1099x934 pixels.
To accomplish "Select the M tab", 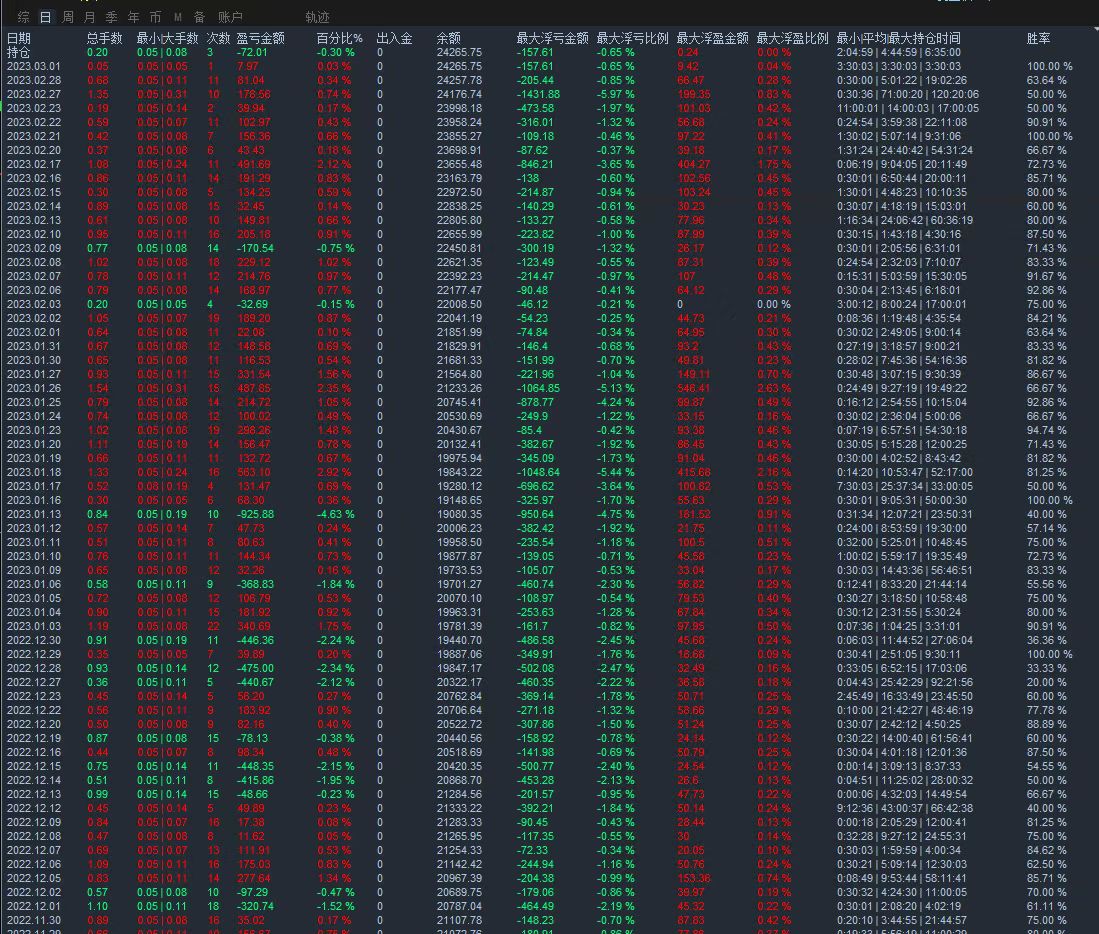I will [177, 17].
